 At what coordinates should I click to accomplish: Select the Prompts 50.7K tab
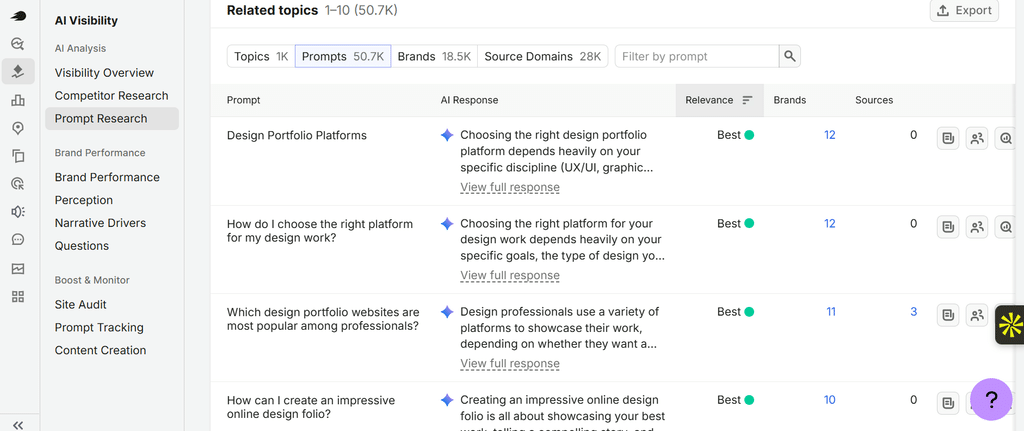point(343,56)
